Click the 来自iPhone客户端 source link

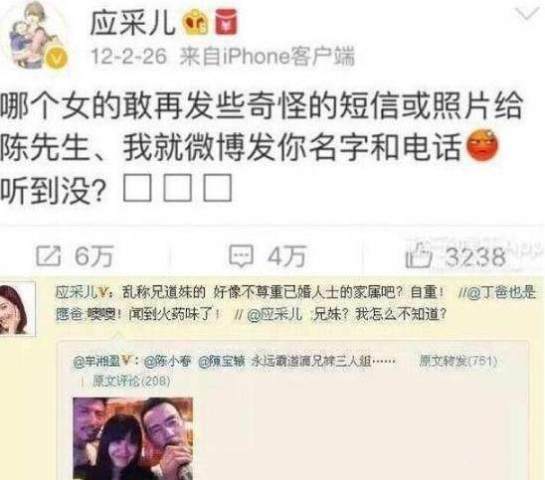click(268, 56)
